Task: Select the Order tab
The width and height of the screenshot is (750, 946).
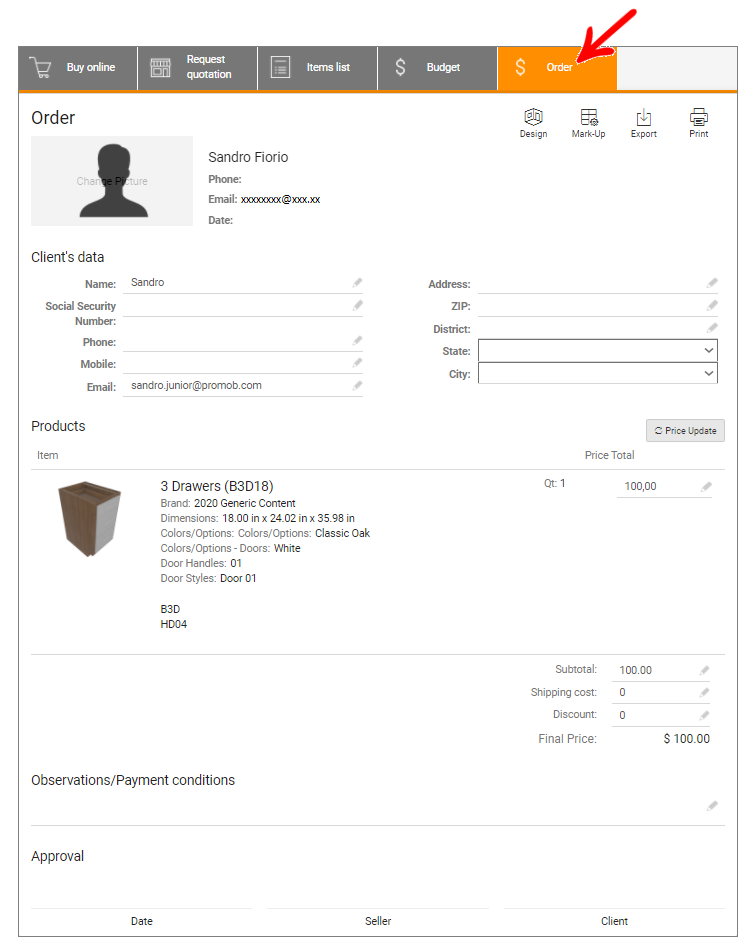Action: tap(558, 68)
